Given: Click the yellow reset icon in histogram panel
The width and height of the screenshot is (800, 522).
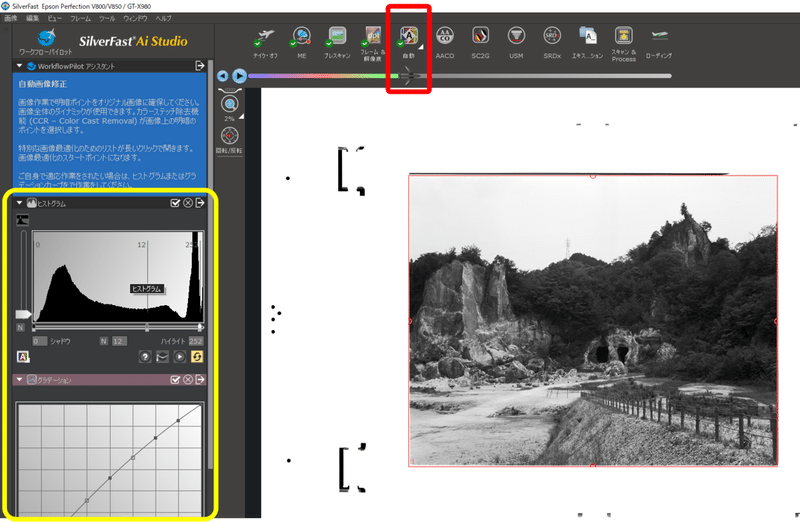Looking at the screenshot, I should 197,357.
